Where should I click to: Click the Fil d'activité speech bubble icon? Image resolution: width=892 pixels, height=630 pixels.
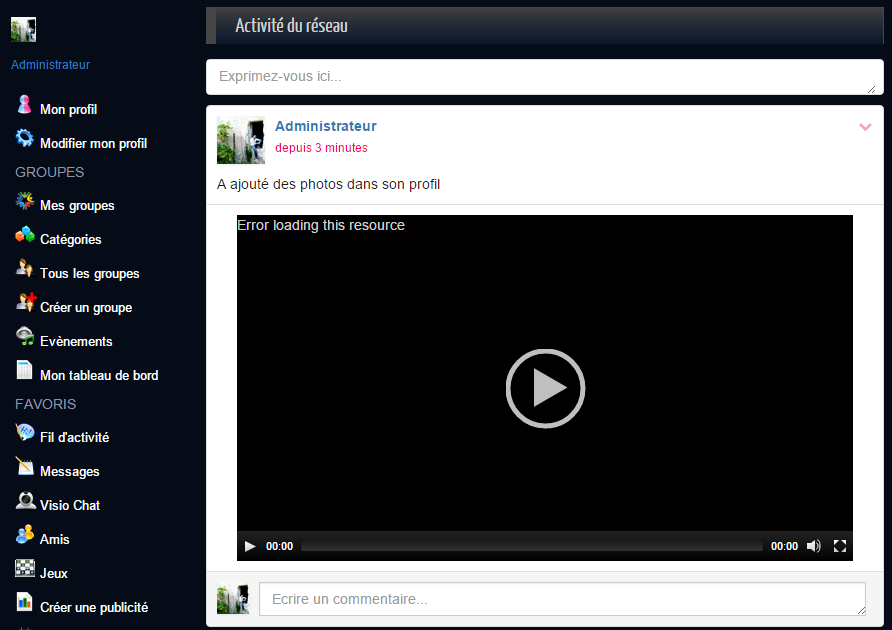pyautogui.click(x=24, y=433)
